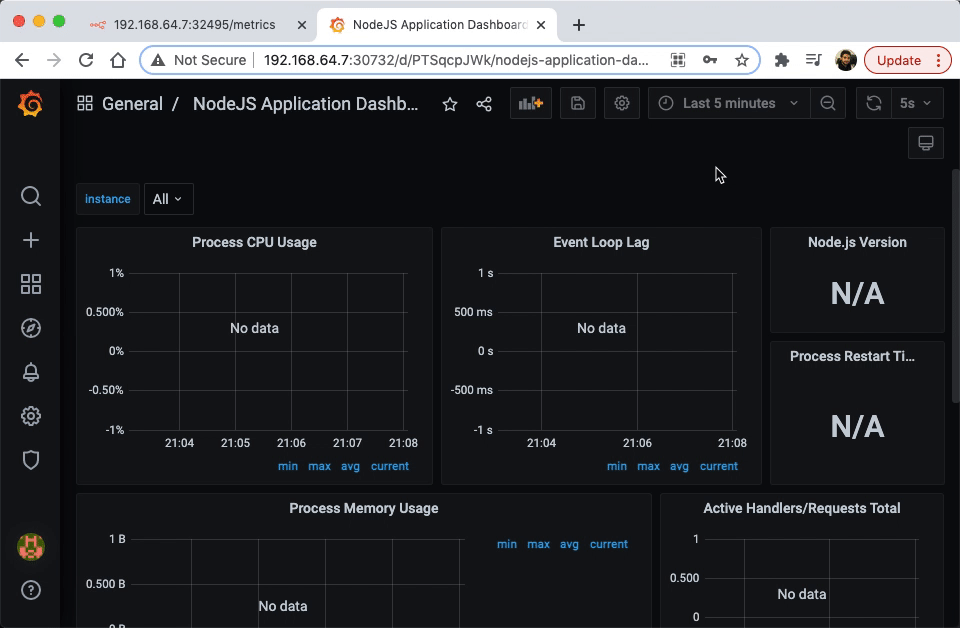Open the instance All variable dropdown
The height and width of the screenshot is (628, 960).
click(168, 199)
